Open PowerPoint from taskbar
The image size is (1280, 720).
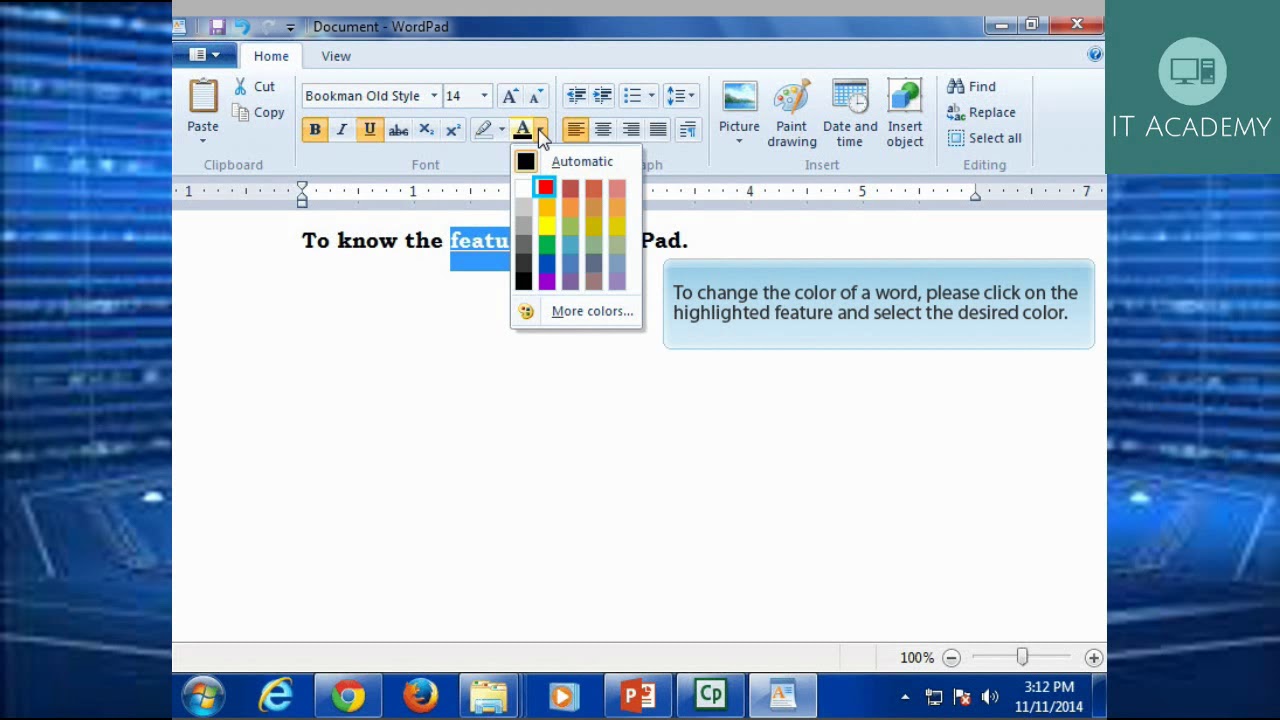[637, 695]
